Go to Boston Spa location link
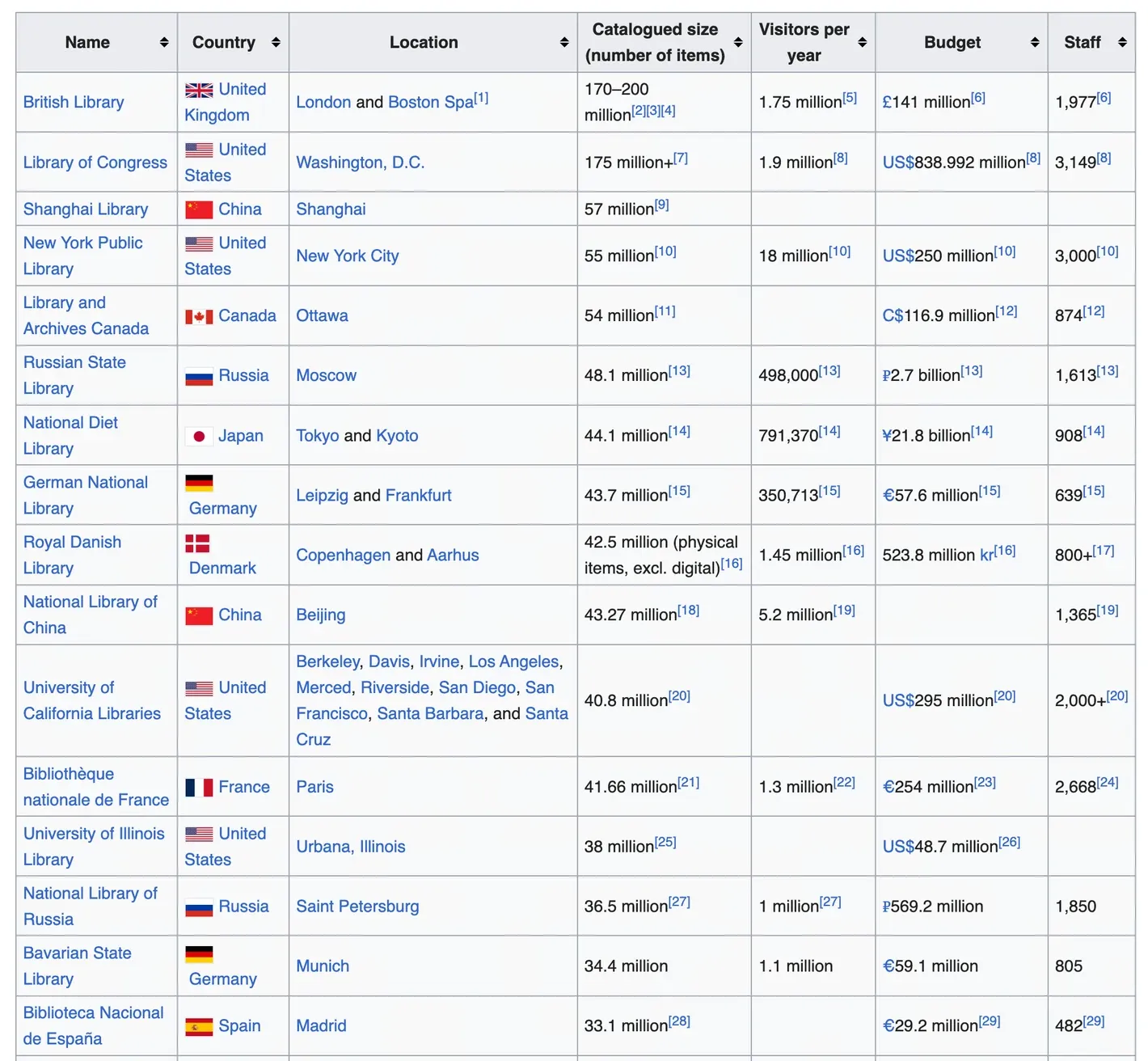Image resolution: width=1148 pixels, height=1061 pixels. point(430,103)
